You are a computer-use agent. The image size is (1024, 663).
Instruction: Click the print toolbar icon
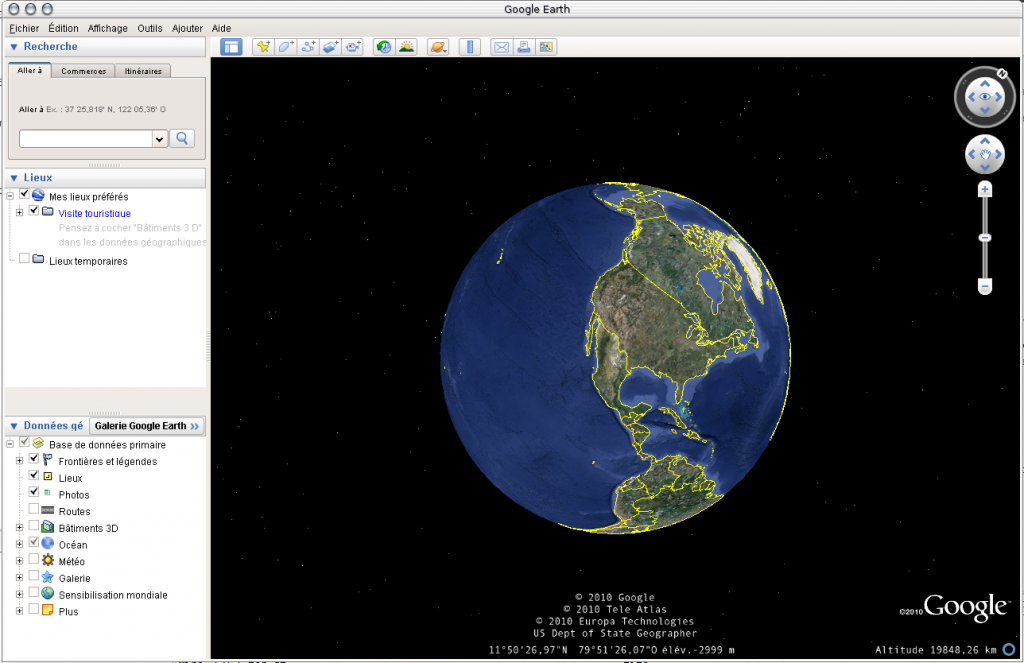tap(524, 47)
